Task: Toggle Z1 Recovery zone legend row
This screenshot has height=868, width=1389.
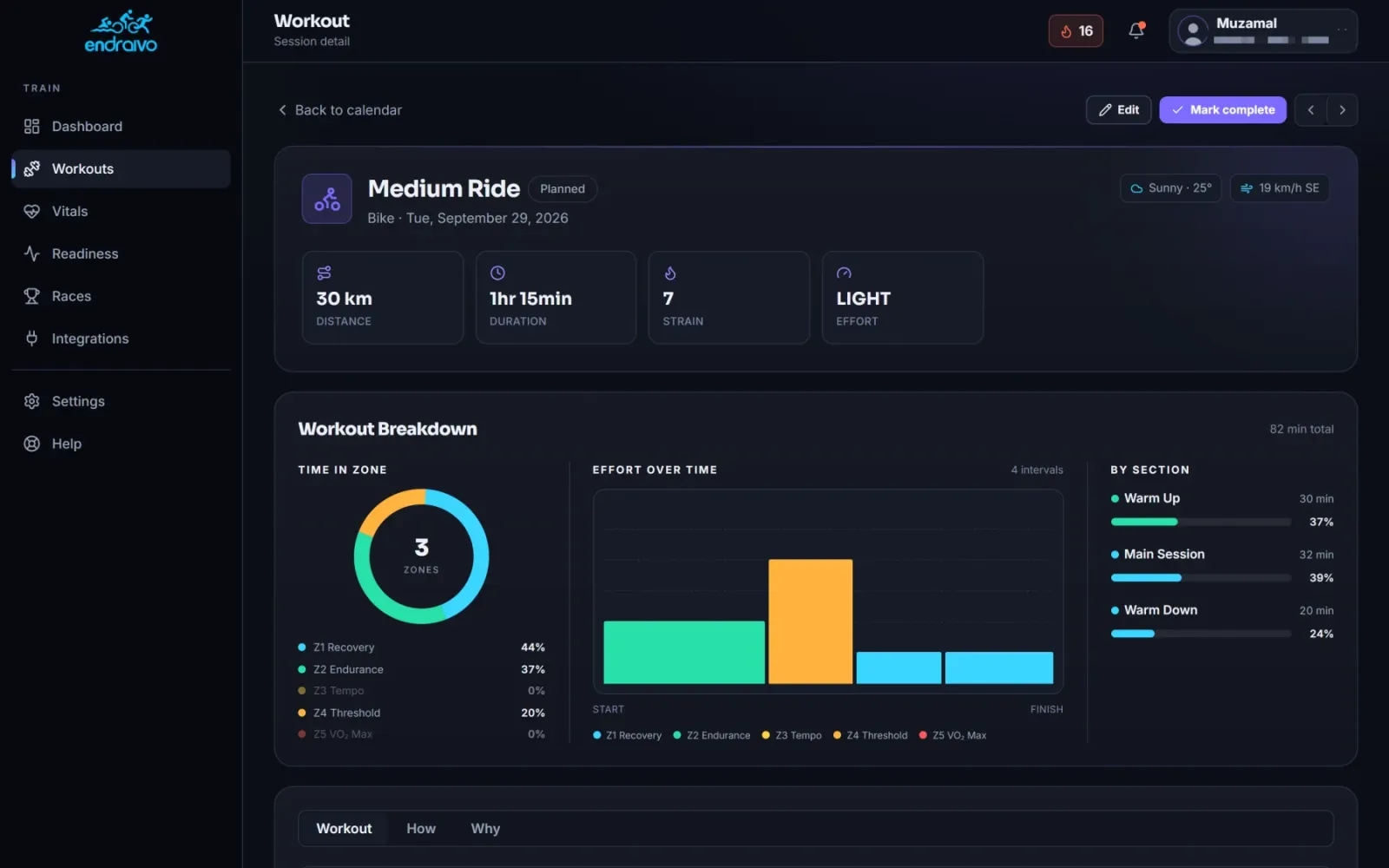Action: point(422,648)
